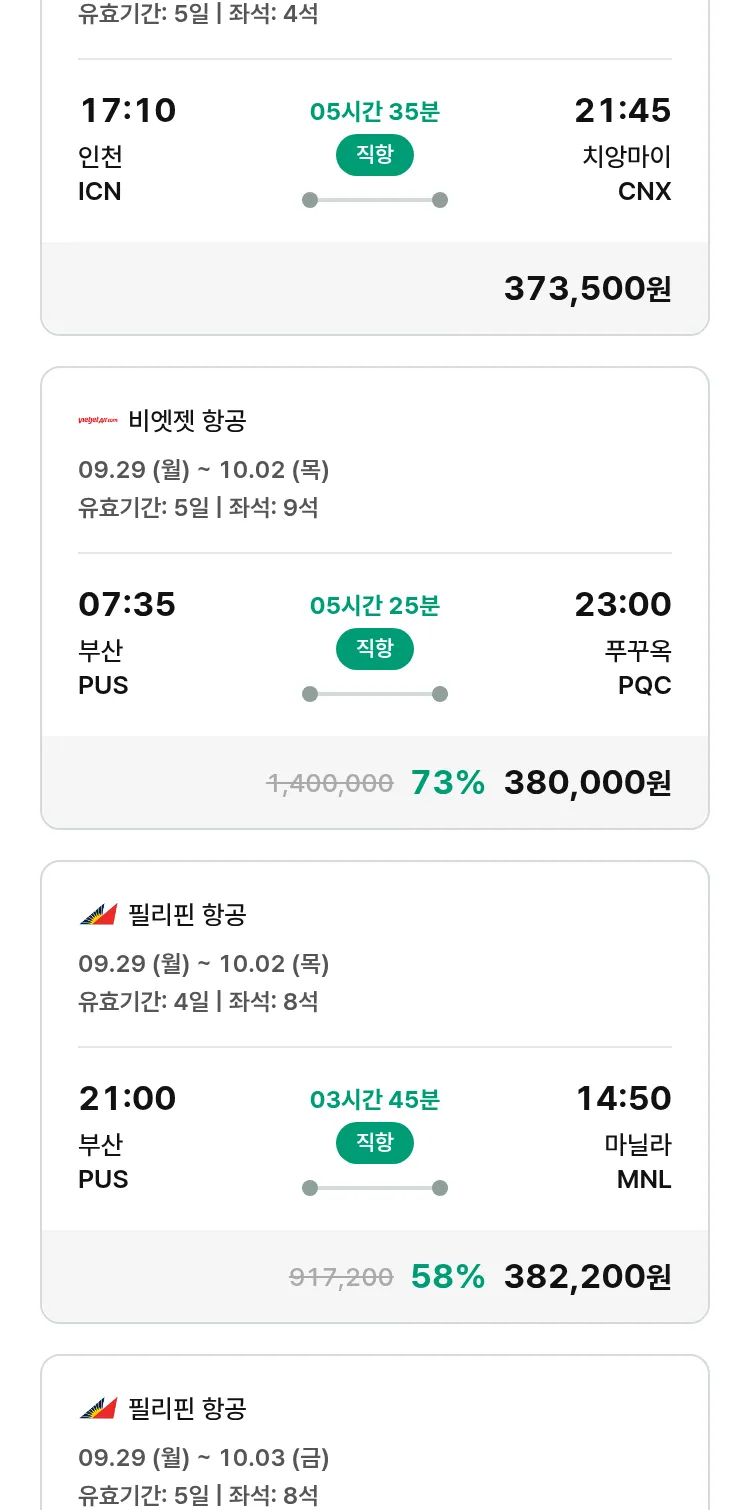Click the Philippine Airlines logo in the bottom card

click(x=98, y=1408)
